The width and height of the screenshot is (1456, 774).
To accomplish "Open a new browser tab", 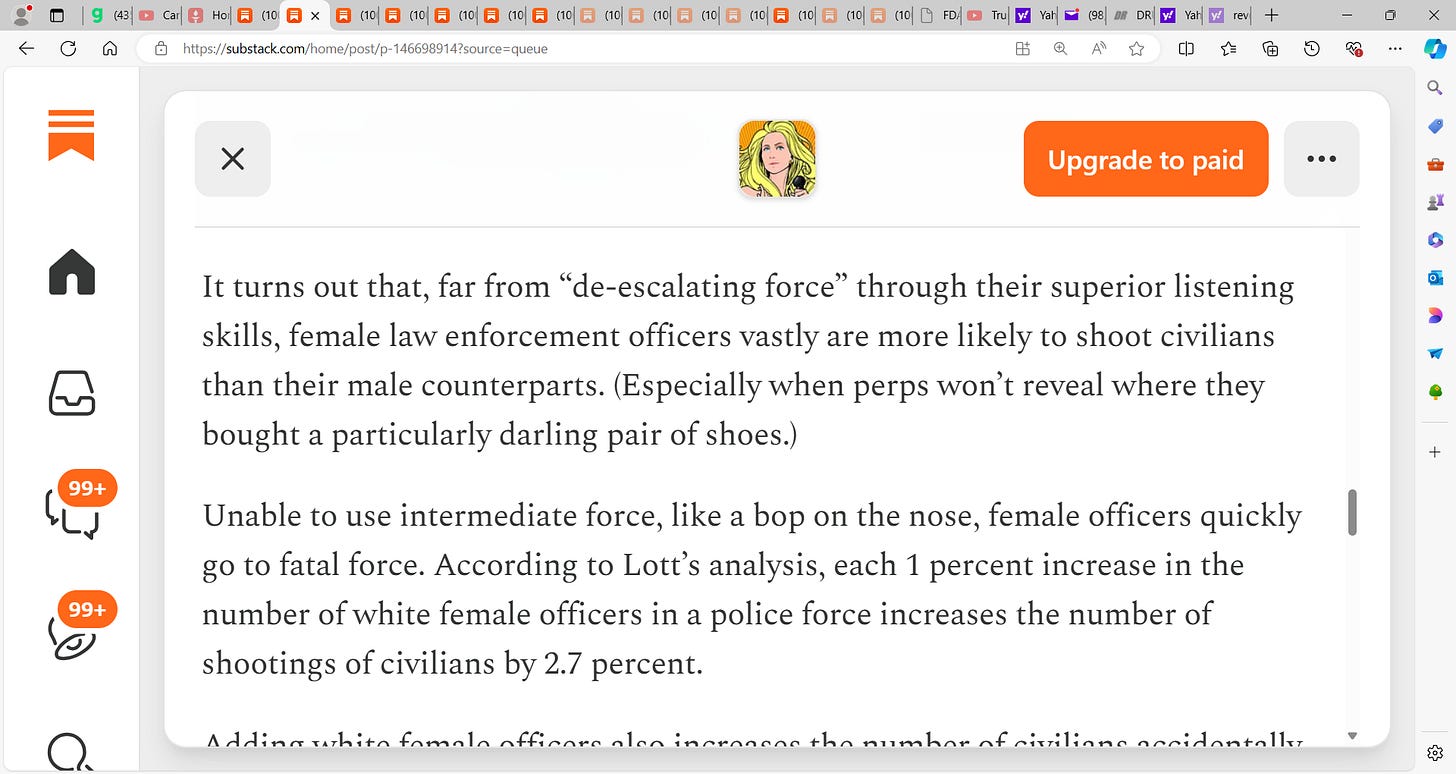I will click(1271, 15).
